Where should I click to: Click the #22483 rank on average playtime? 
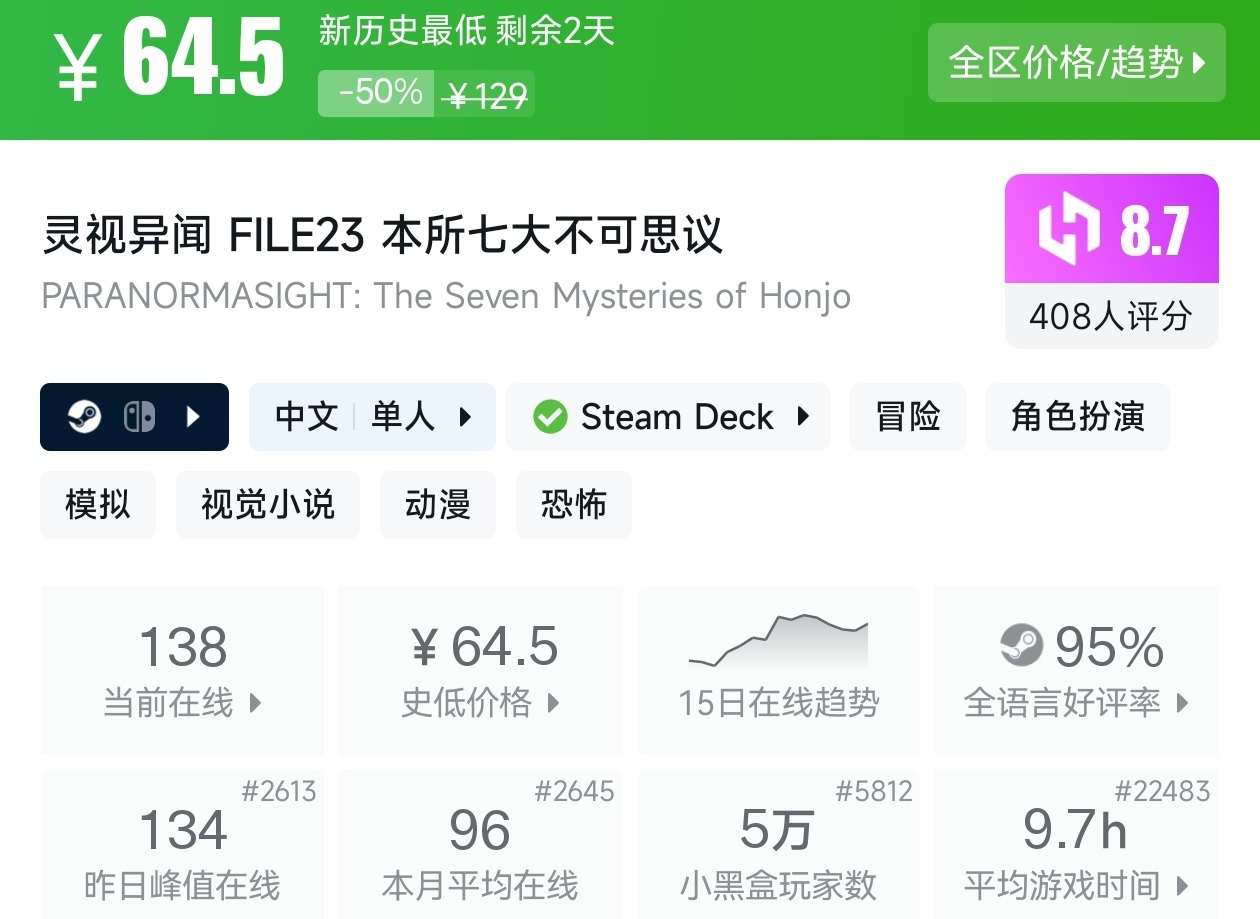[x=1162, y=792]
